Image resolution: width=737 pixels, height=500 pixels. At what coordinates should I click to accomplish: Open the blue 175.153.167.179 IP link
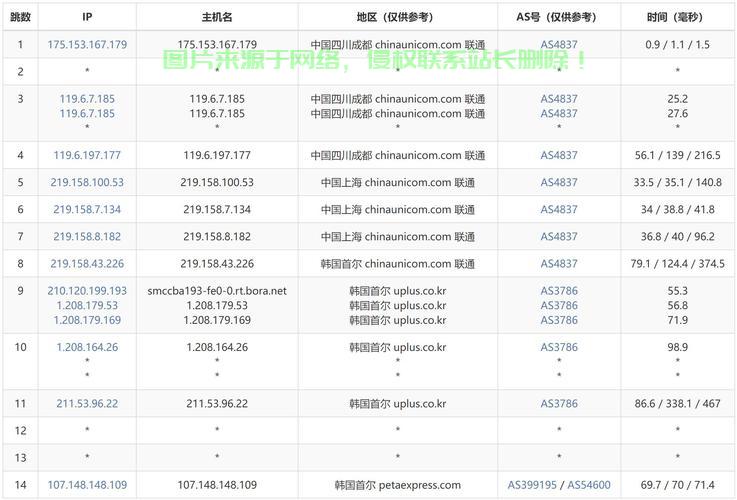[x=87, y=45]
